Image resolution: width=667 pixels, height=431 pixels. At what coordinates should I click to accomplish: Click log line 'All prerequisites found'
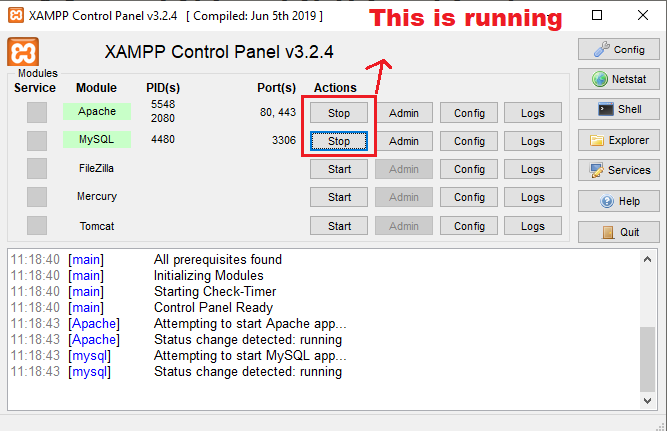point(218,260)
